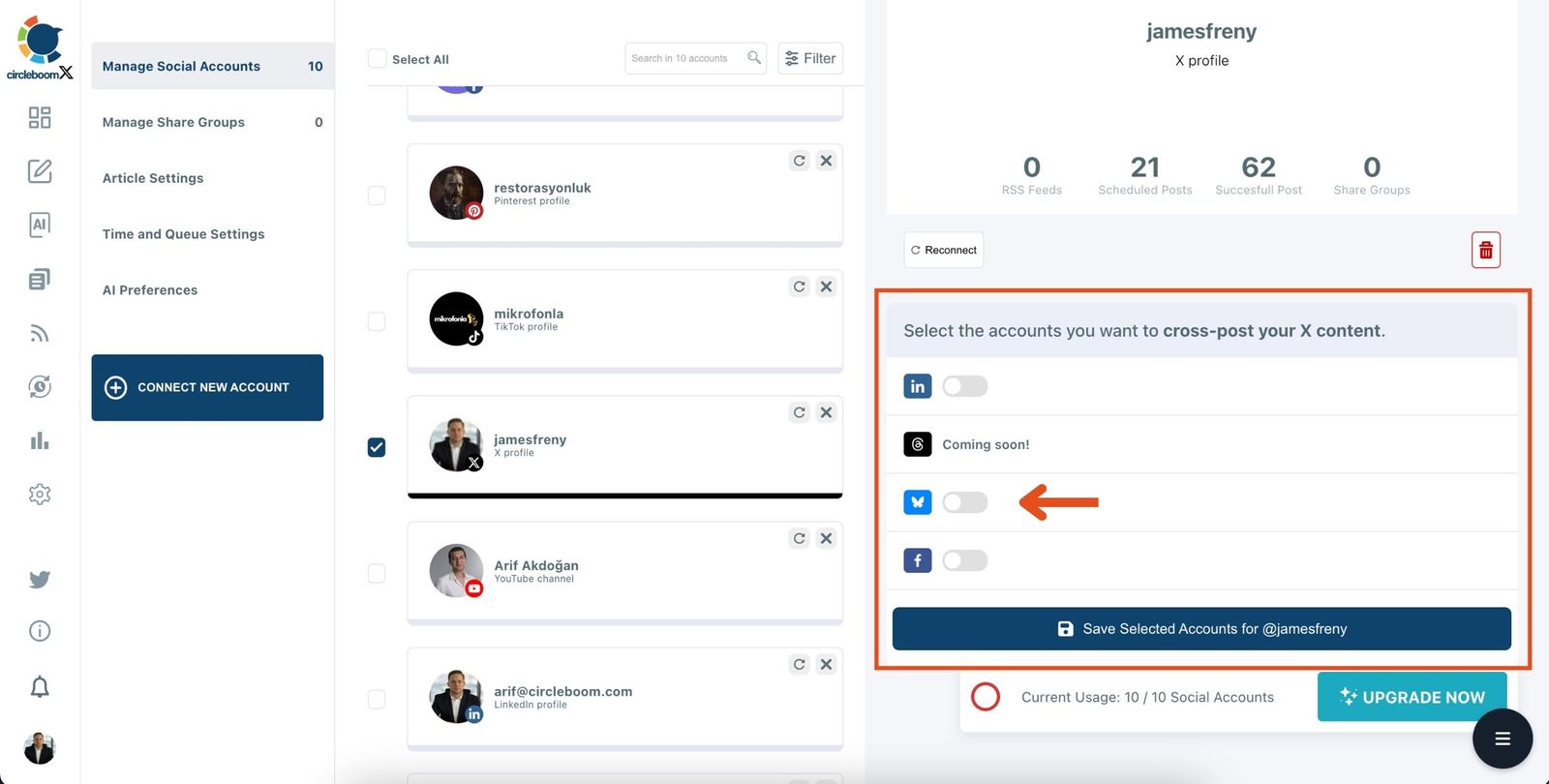
Task: Click the red trash delete icon
Action: pos(1485,251)
